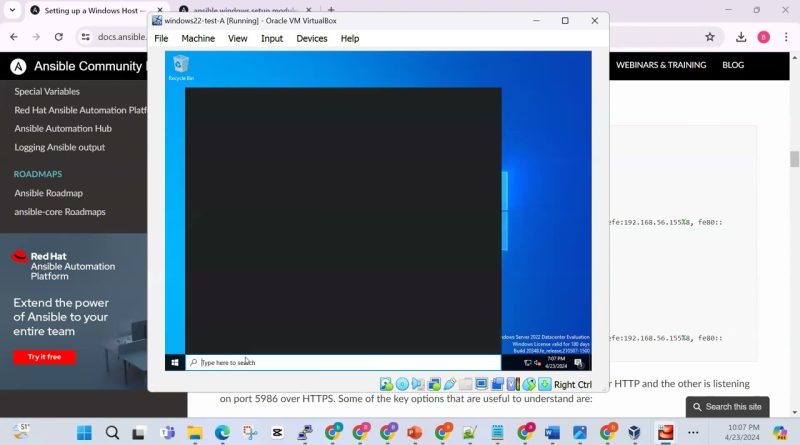Viewport: 800px width, 445px height.
Task: Click the Right Ctrl host key label
Action: [x=573, y=384]
